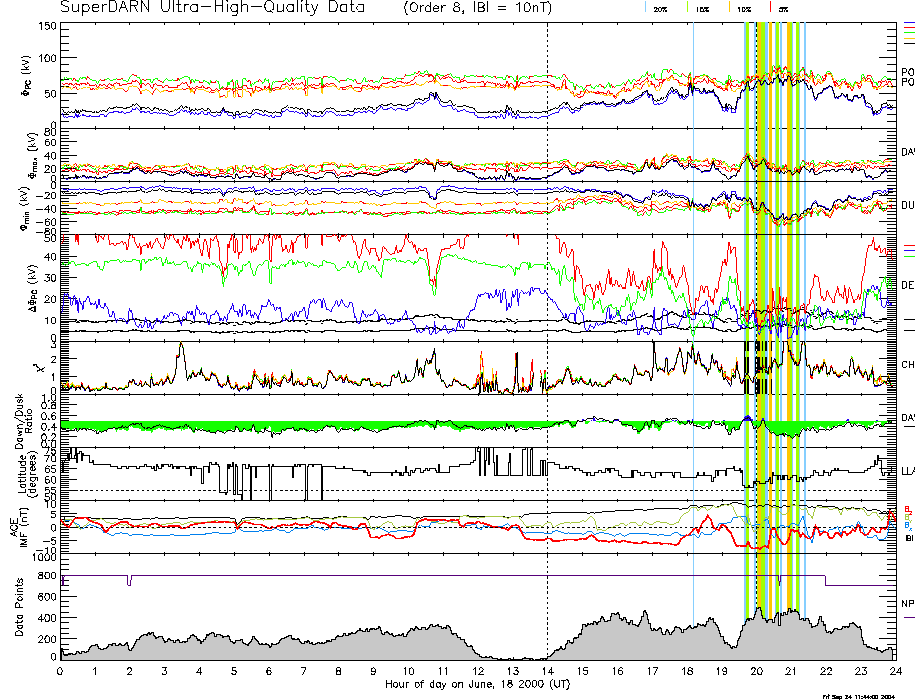Click the chi-squared spike near hour 3.5

coord(181,352)
